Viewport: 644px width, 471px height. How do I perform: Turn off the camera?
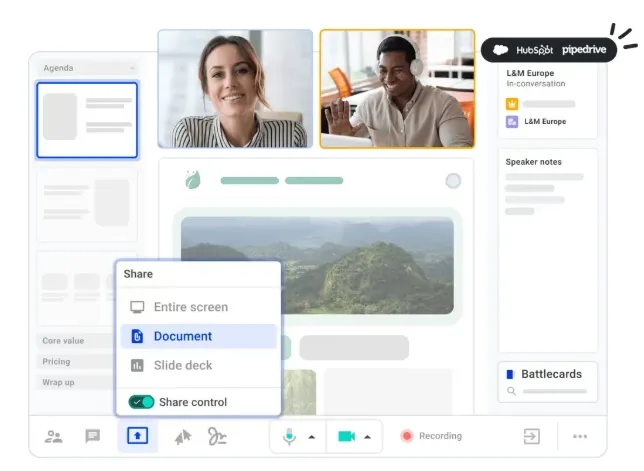pyautogui.click(x=346, y=436)
